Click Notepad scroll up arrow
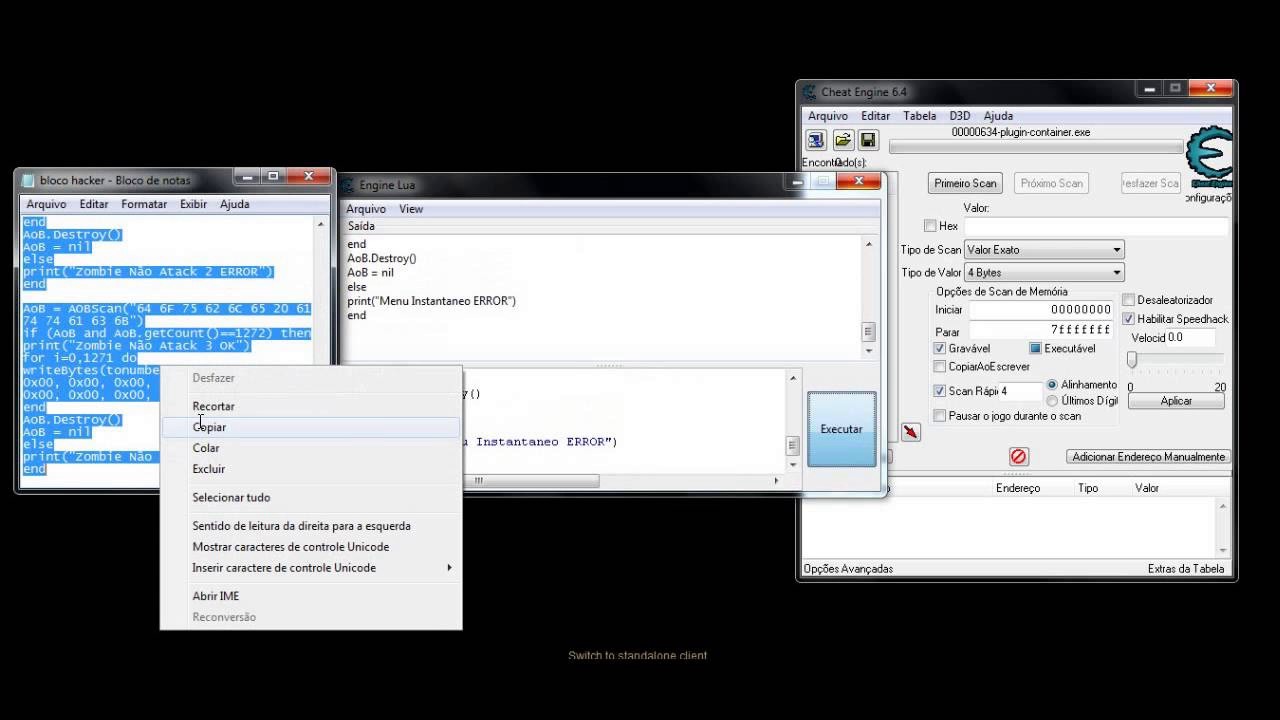This screenshot has height=720, width=1280. coord(321,225)
